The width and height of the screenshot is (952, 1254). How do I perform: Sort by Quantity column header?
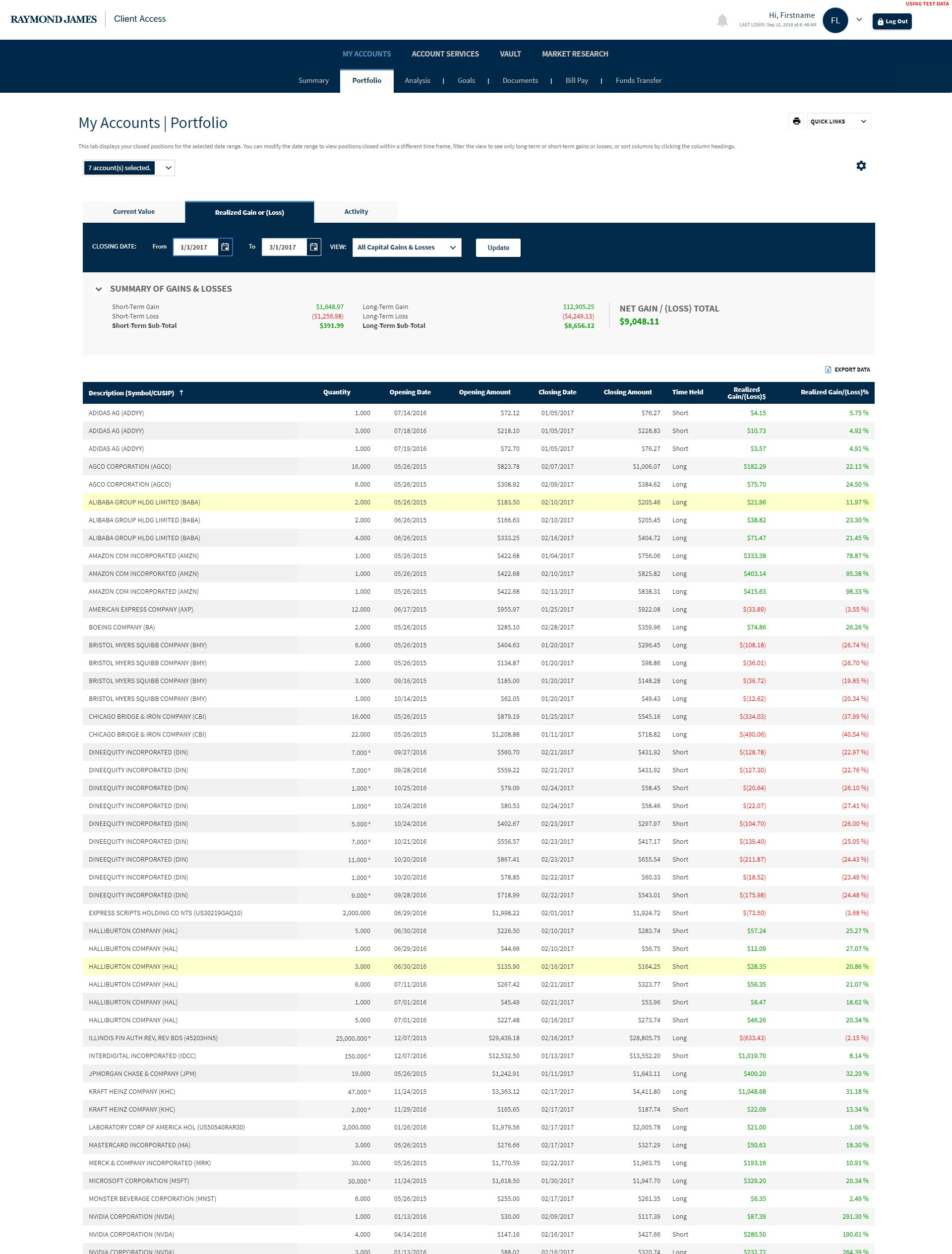pyautogui.click(x=337, y=392)
